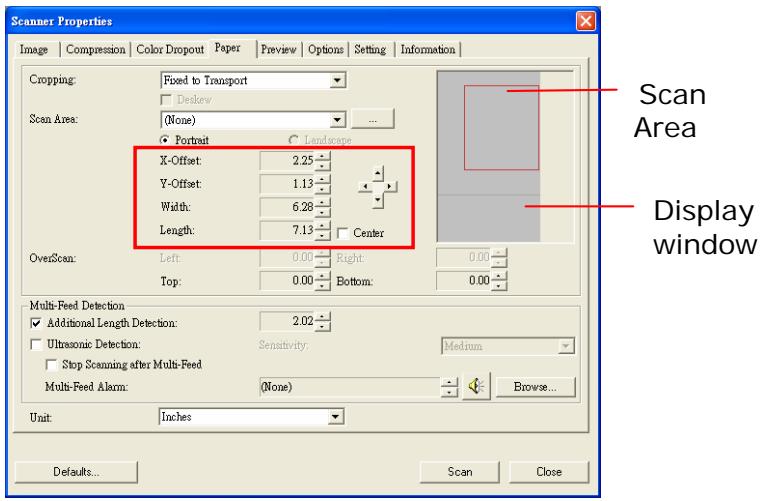Click the left arrow of the position pad
The height and width of the screenshot is (501, 765).
click(x=363, y=186)
